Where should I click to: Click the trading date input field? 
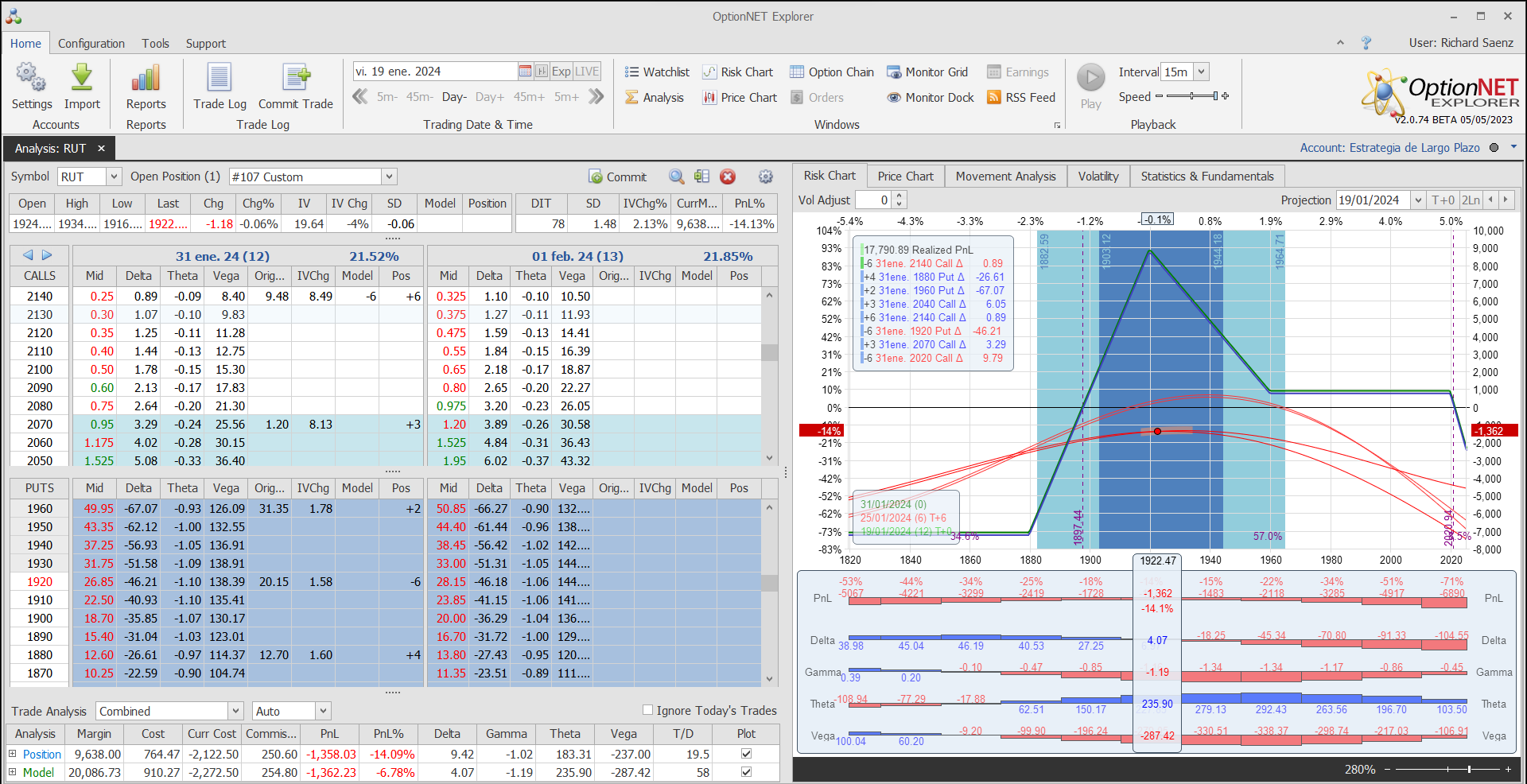click(435, 72)
